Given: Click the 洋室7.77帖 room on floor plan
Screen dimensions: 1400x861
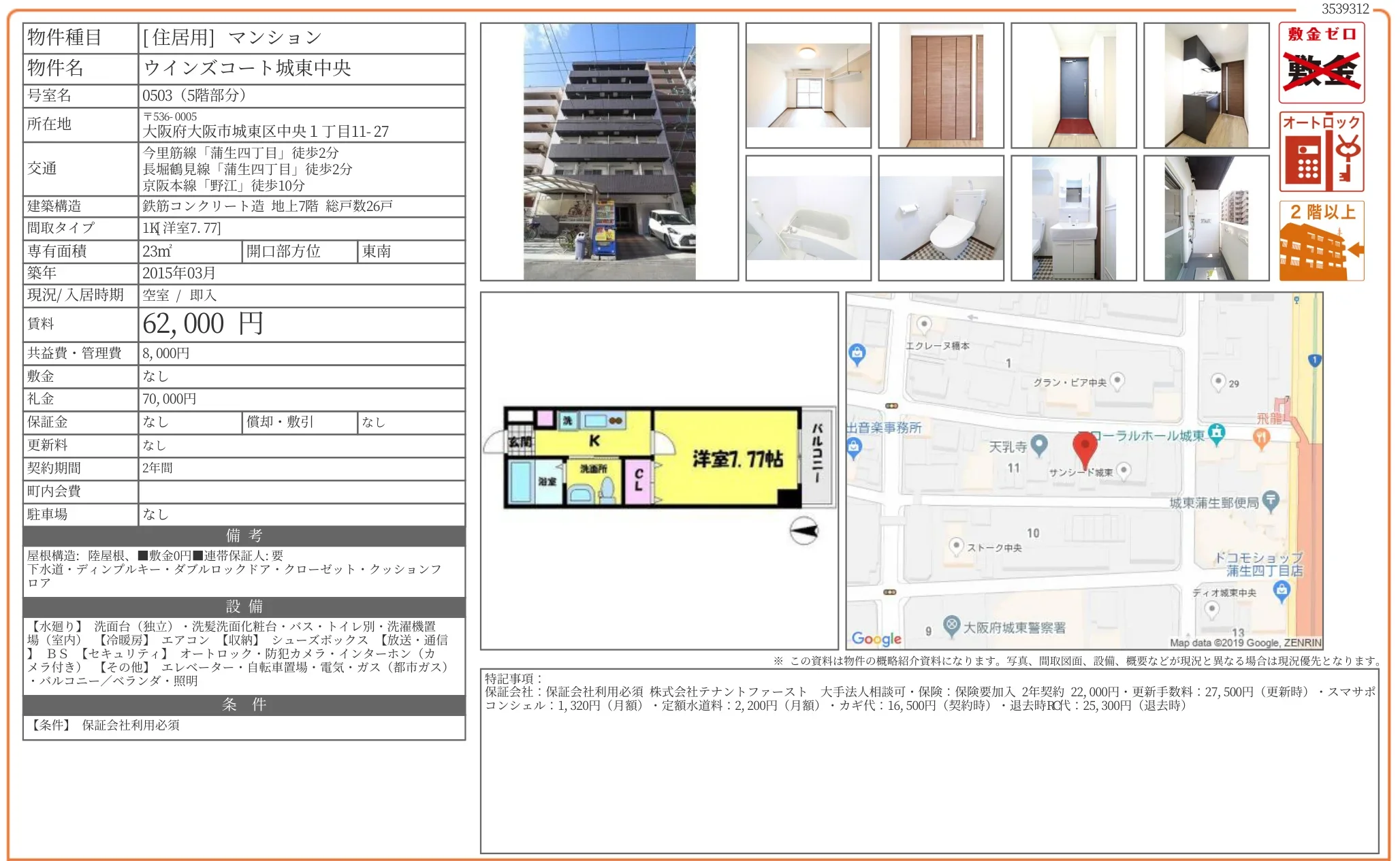Looking at the screenshot, I should click(737, 459).
